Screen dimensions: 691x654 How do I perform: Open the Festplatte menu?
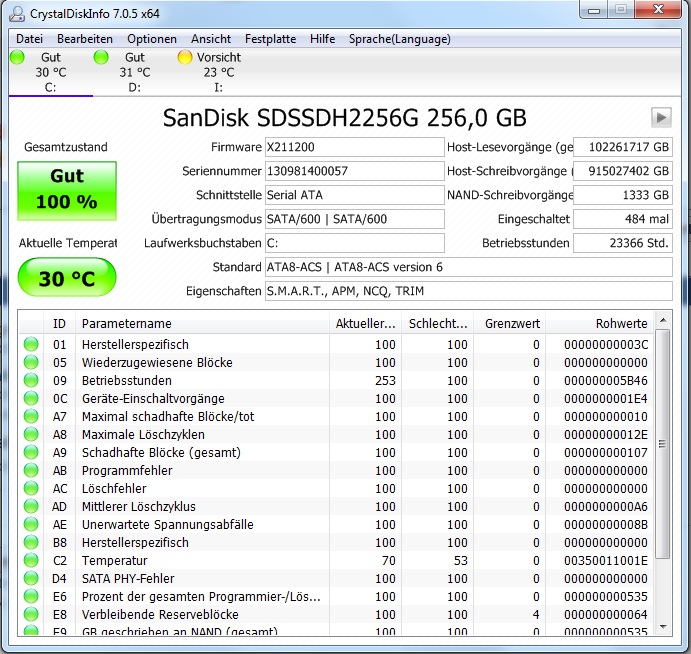tap(270, 39)
